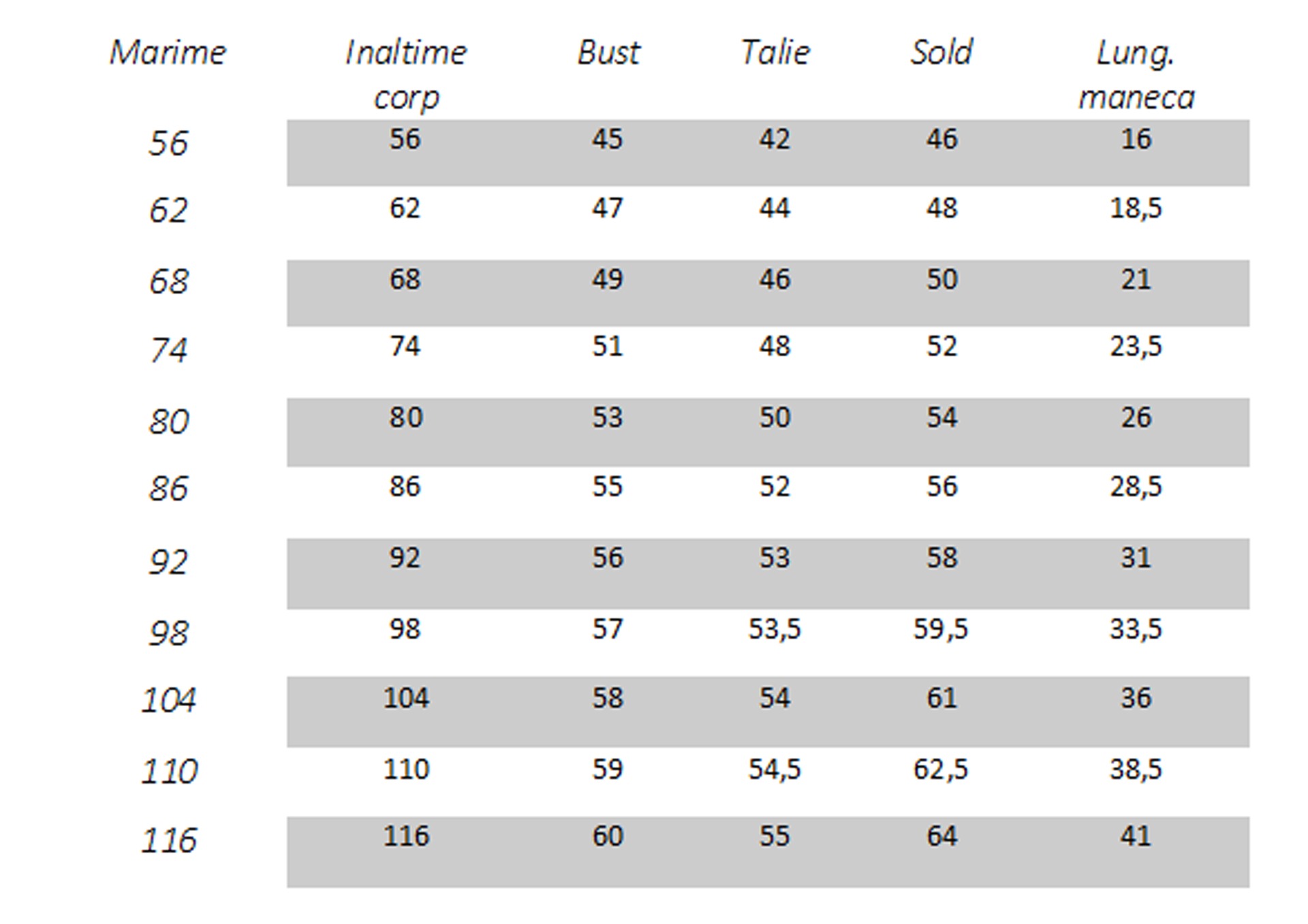Viewport: 1308px width, 924px height.
Task: Select size 74 row label
Action: tap(168, 350)
